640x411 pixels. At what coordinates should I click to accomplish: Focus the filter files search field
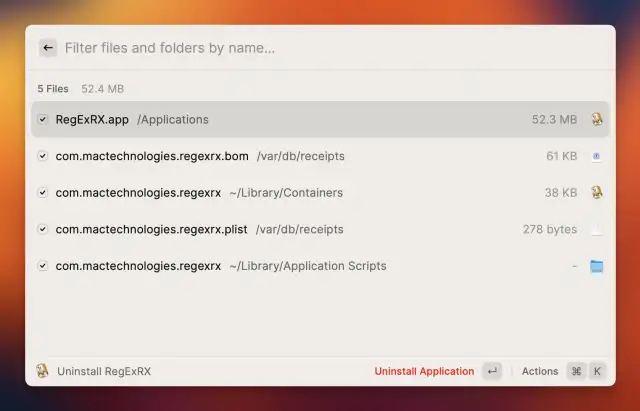click(x=330, y=48)
